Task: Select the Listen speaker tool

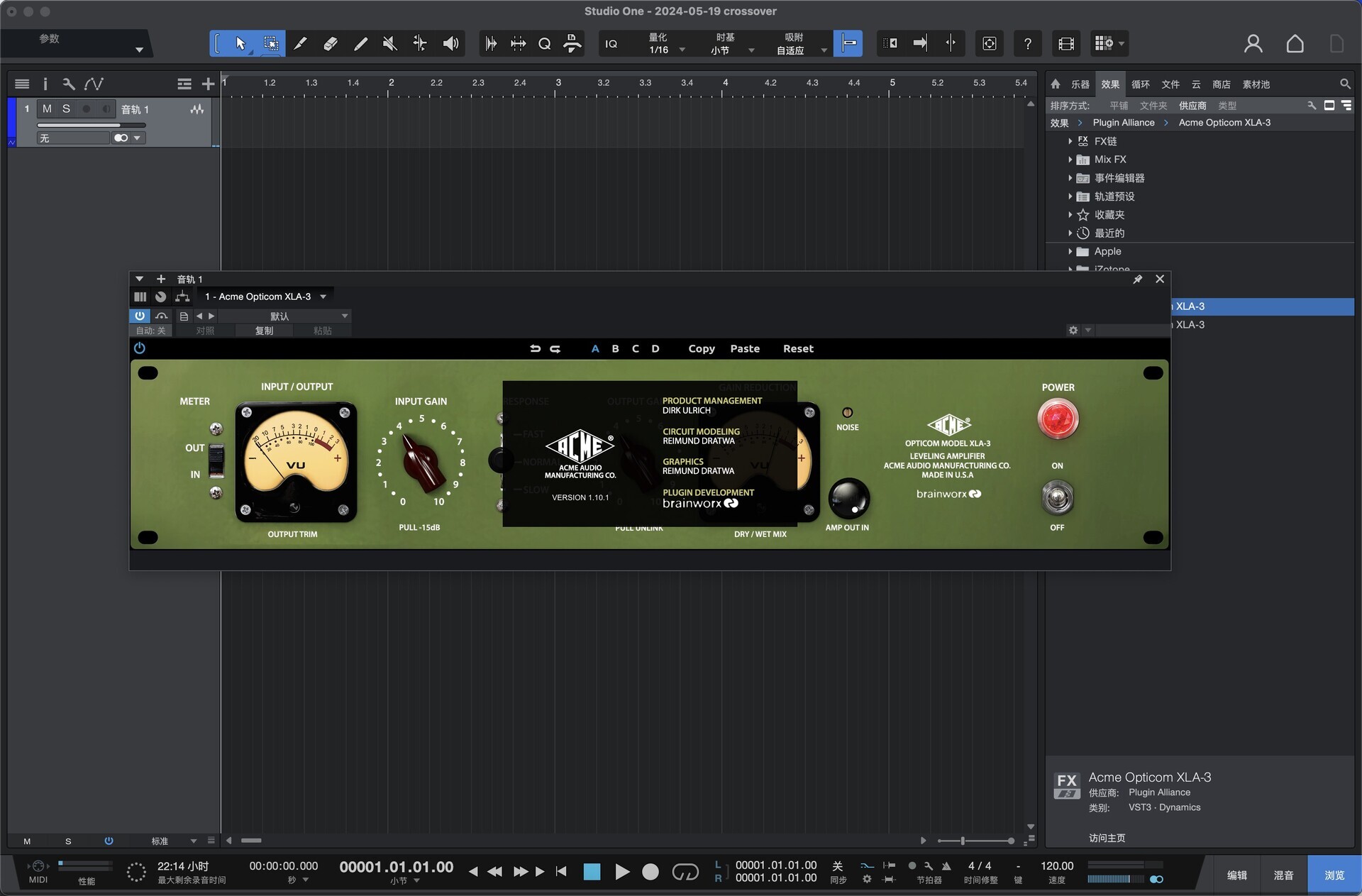Action: (450, 43)
